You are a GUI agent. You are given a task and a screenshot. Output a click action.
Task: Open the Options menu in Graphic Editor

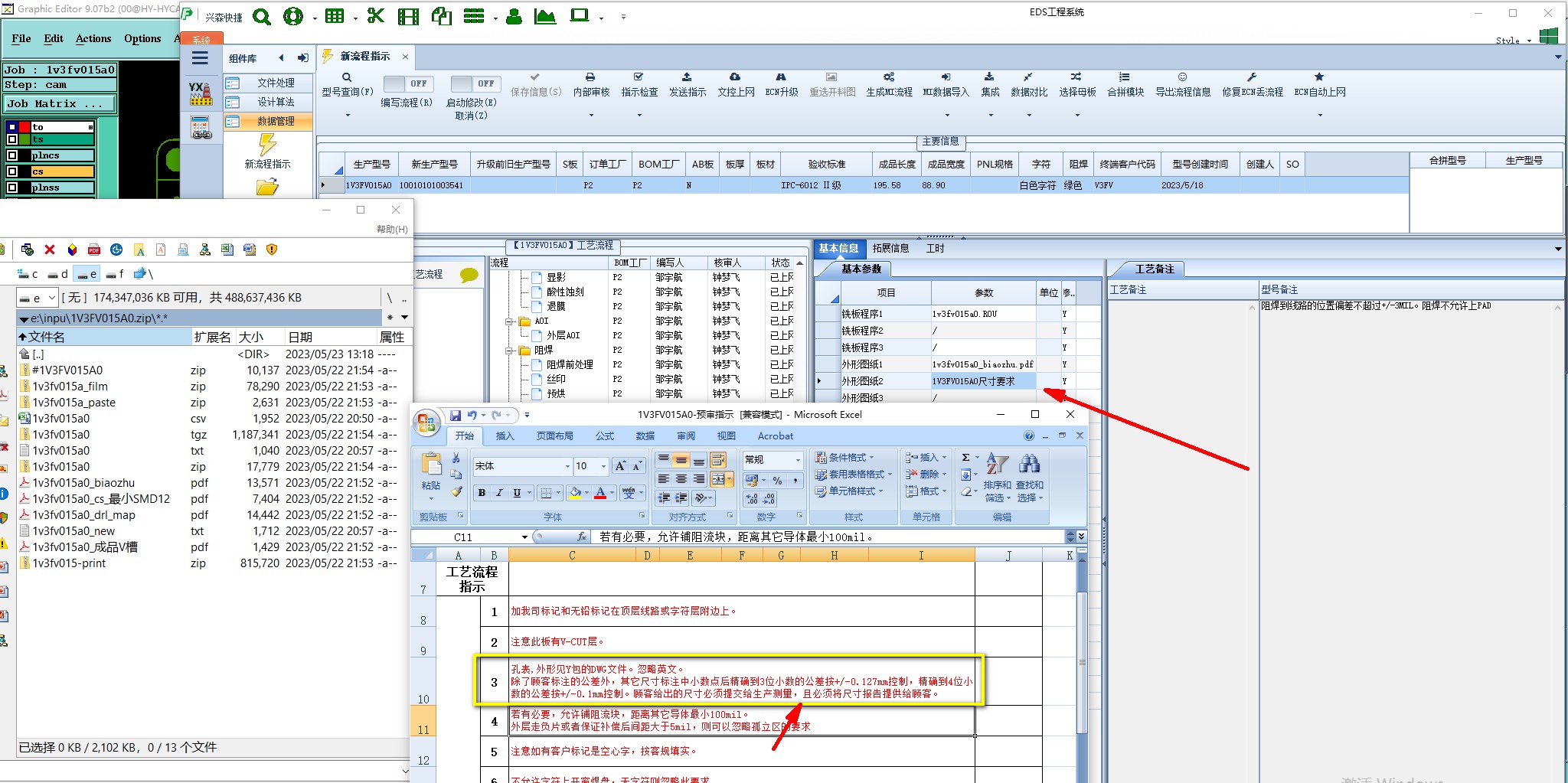142,38
